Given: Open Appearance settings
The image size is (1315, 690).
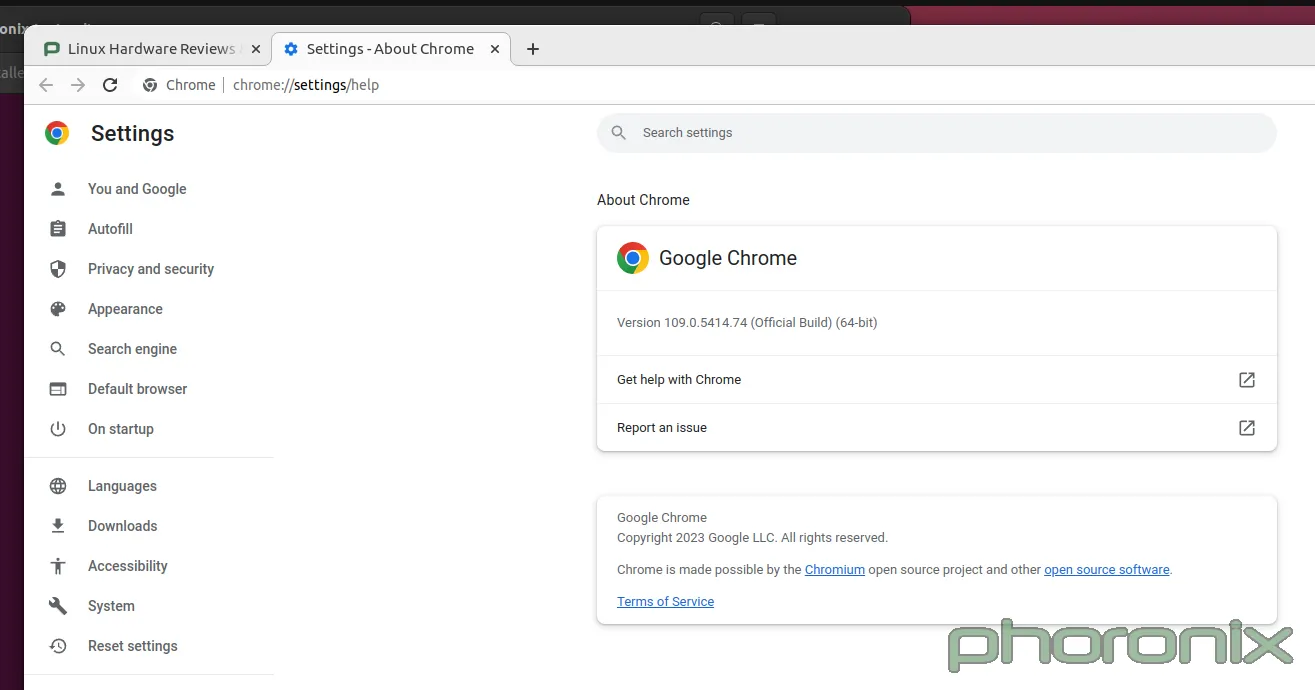Looking at the screenshot, I should click(125, 309).
